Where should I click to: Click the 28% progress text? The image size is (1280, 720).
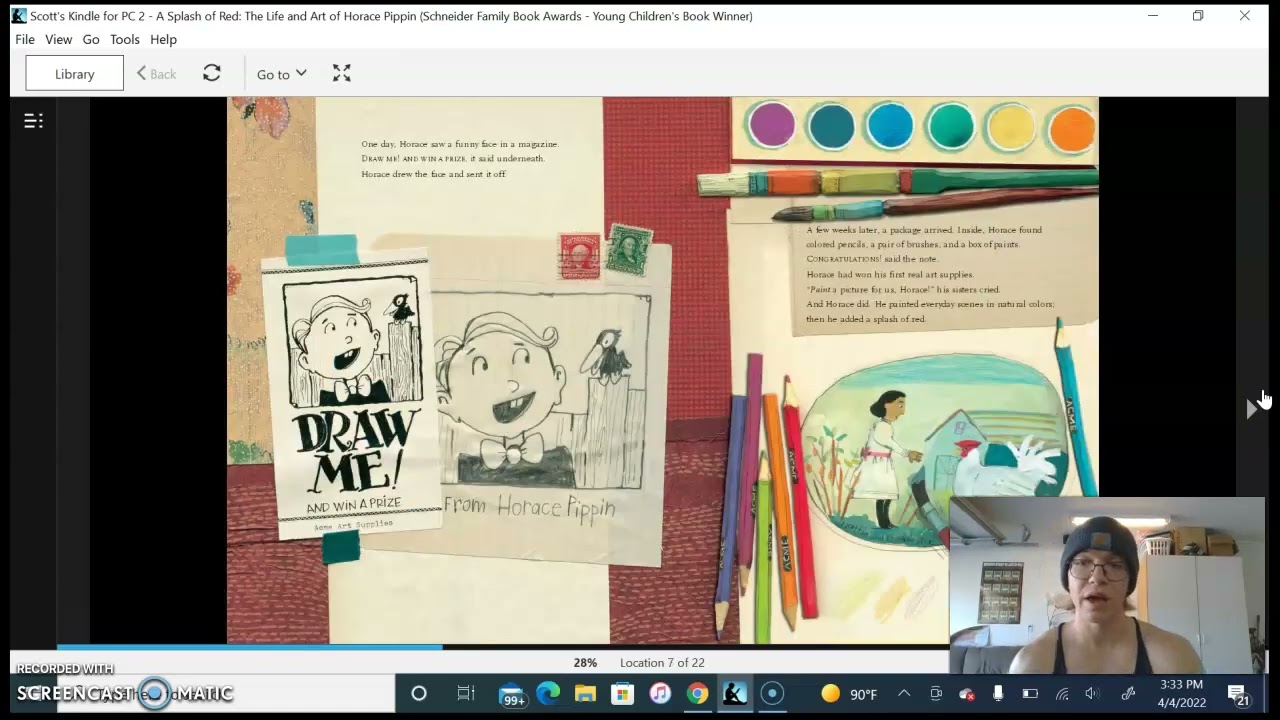click(585, 662)
